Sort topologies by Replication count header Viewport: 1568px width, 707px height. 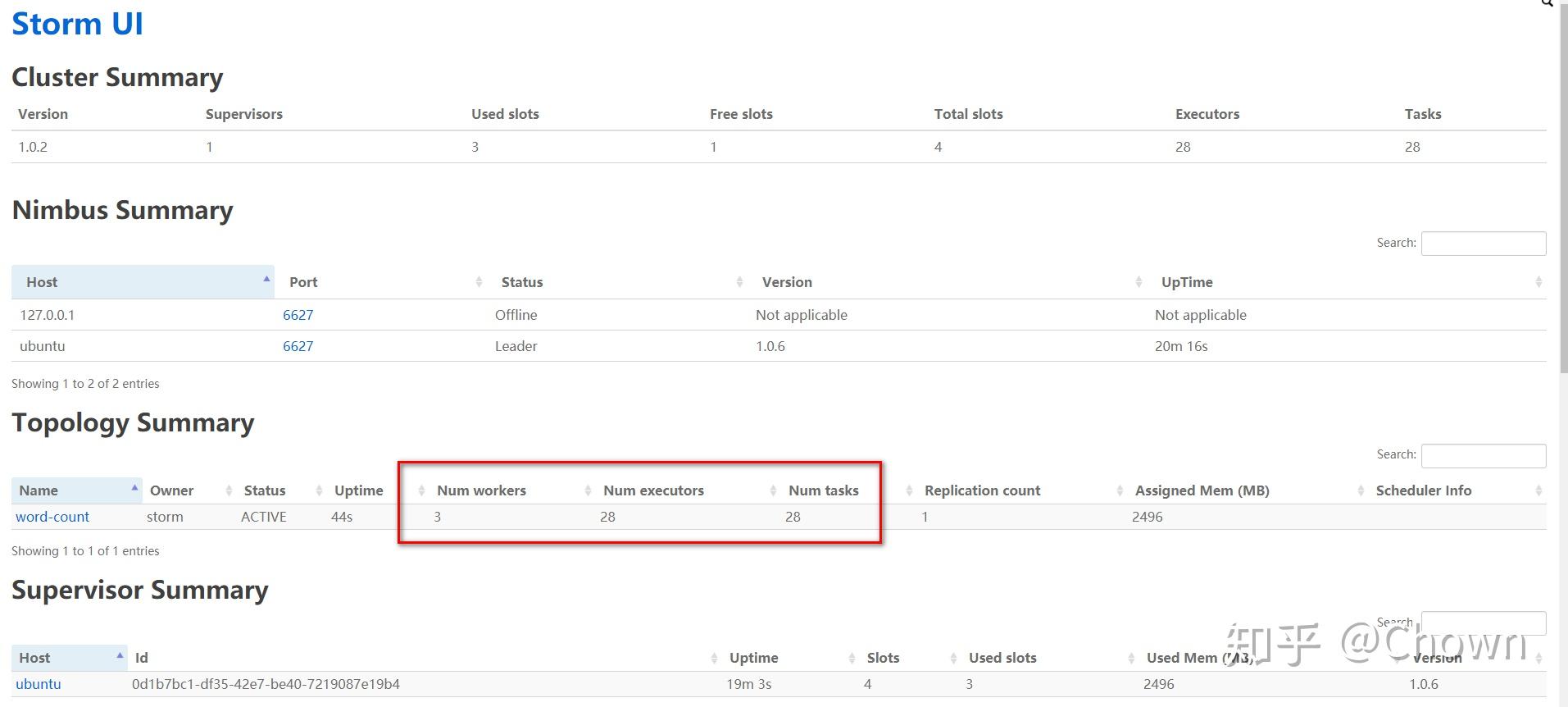point(982,490)
